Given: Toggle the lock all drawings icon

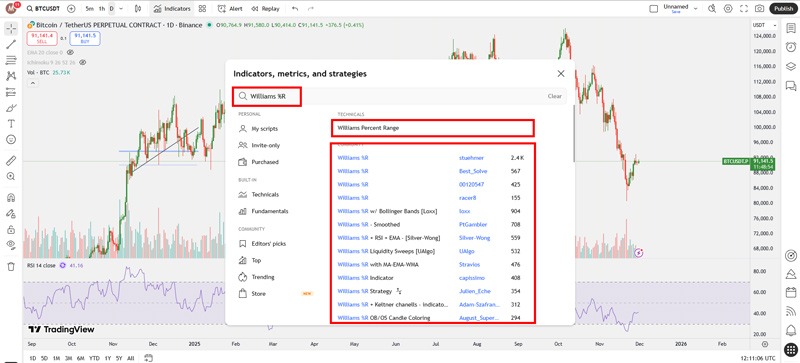Looking at the screenshot, I should click(11, 229).
